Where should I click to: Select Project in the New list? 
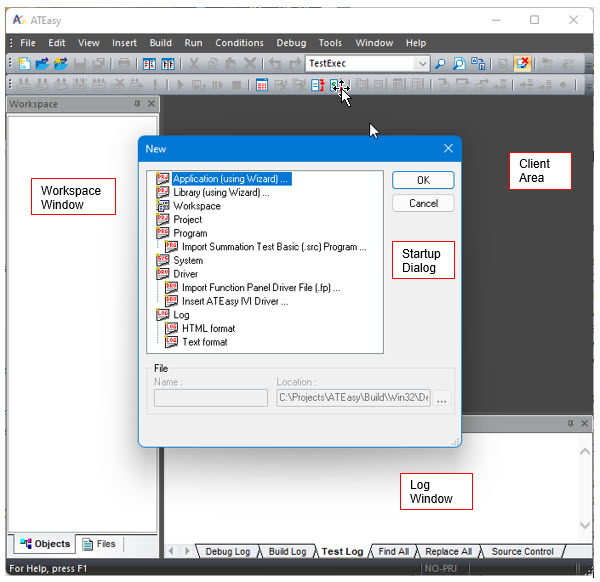click(x=187, y=220)
